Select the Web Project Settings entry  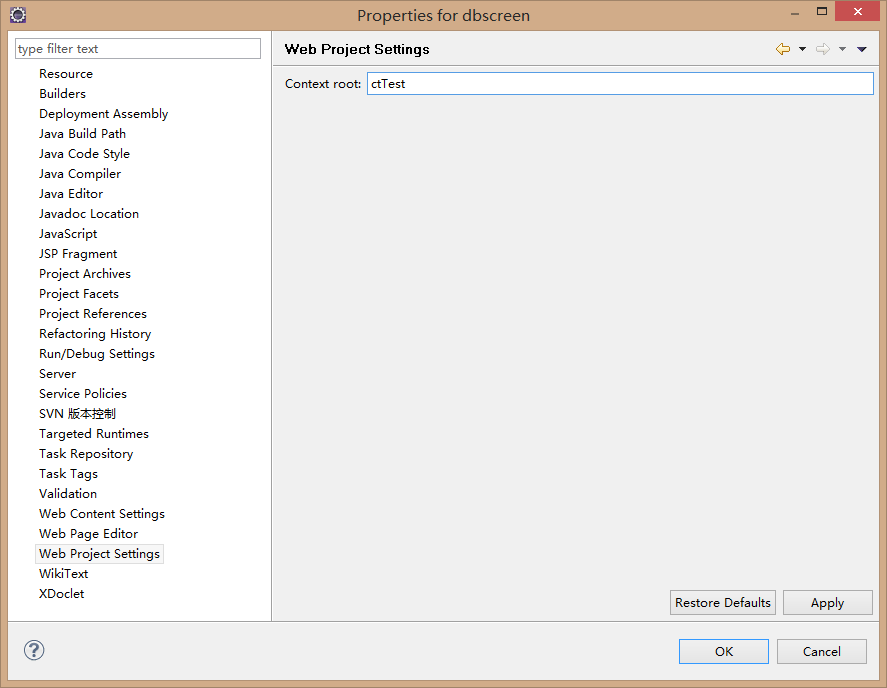[99, 554]
